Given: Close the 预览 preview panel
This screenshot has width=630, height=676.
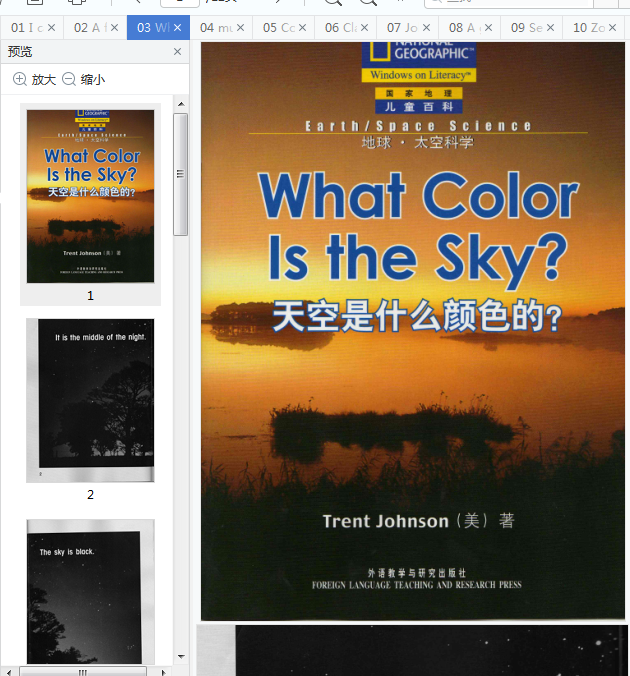Looking at the screenshot, I should click(x=177, y=52).
